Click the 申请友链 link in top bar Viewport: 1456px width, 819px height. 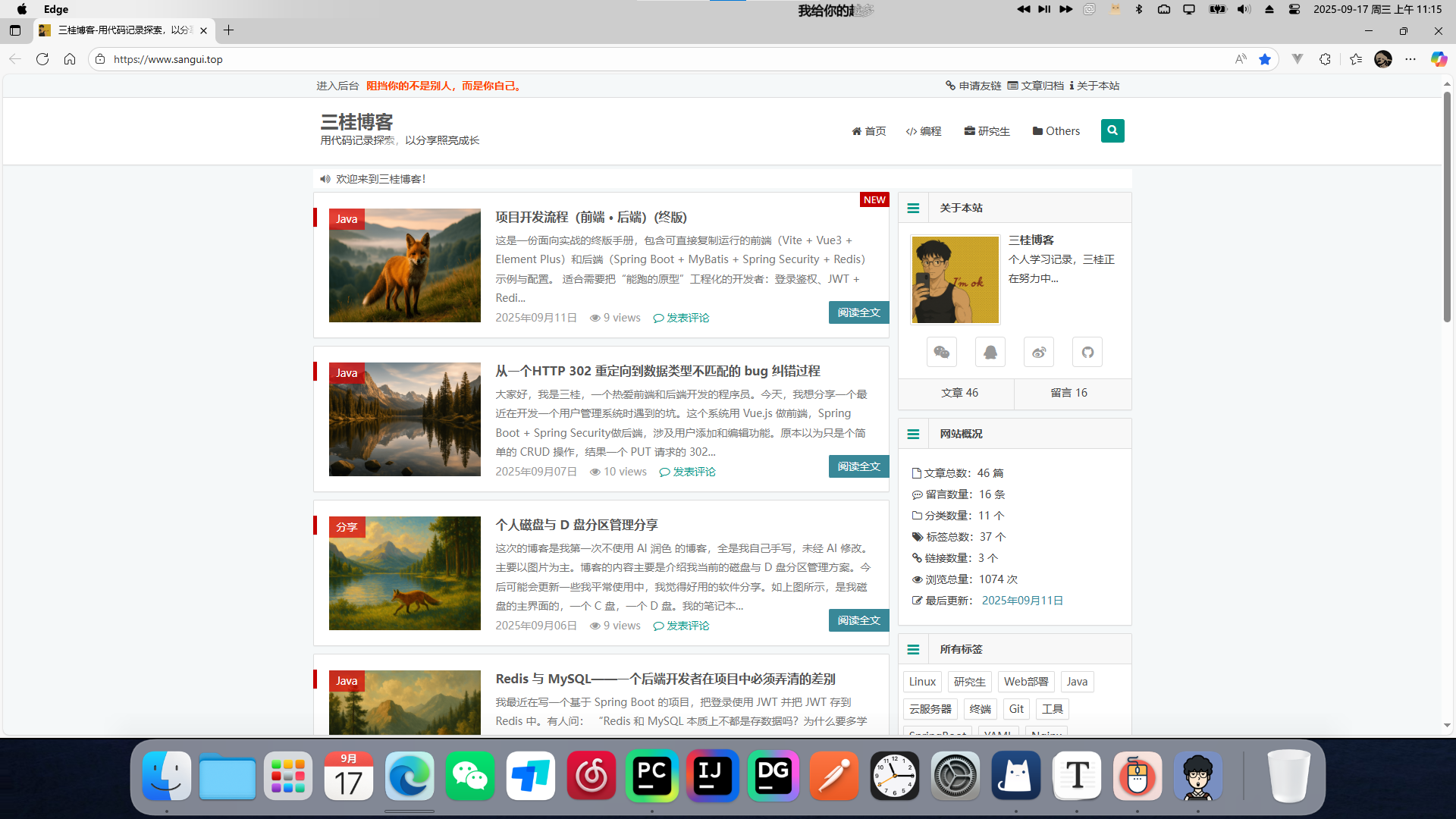click(x=974, y=86)
